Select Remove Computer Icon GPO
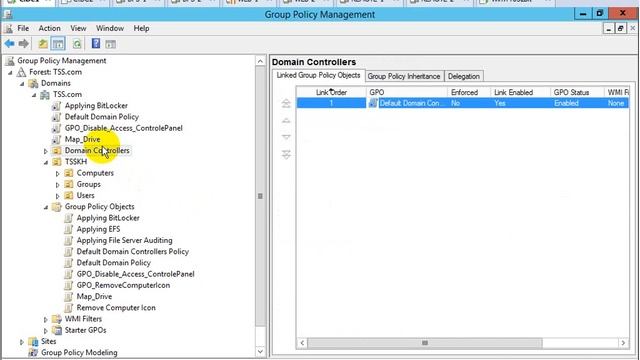Image resolution: width=640 pixels, height=360 pixels. tap(116, 308)
